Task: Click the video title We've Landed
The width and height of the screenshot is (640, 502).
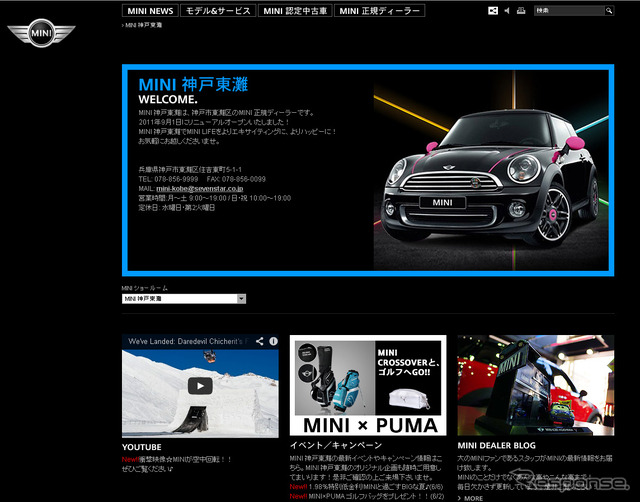Action: [188, 341]
